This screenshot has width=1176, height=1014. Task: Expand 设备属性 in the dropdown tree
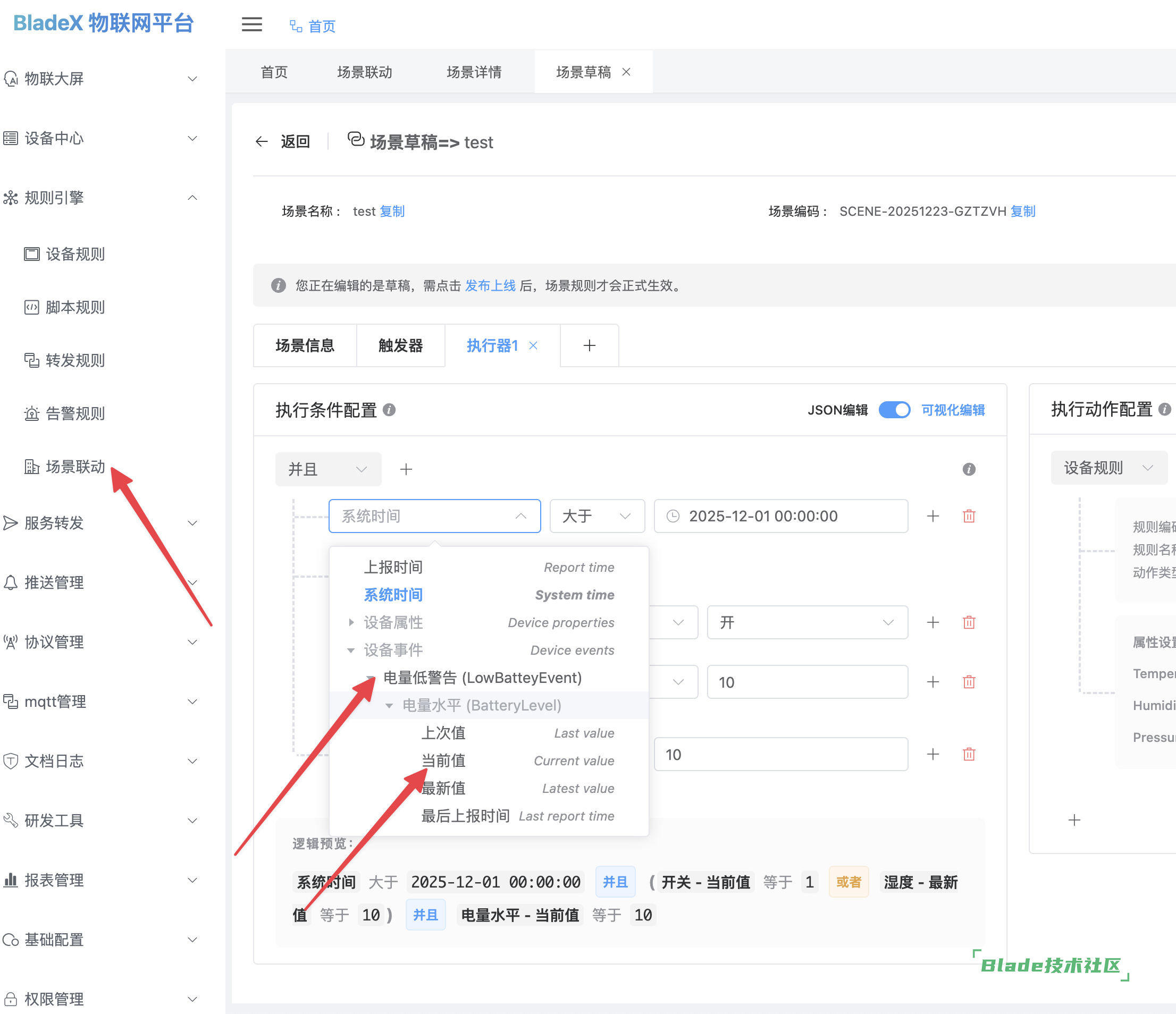coord(351,622)
